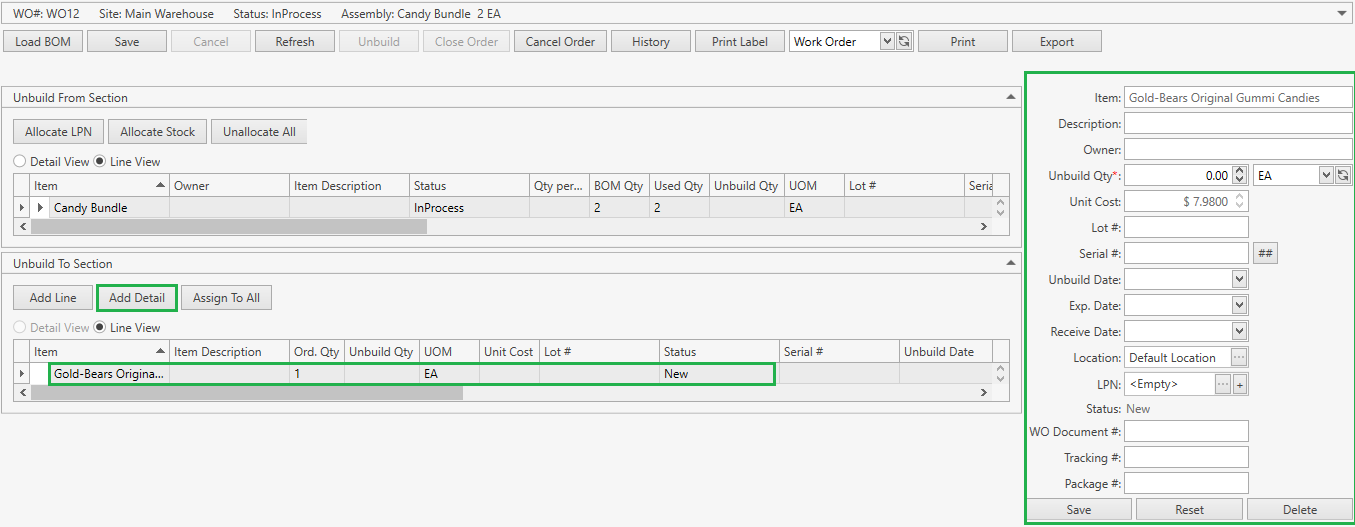Image resolution: width=1355 pixels, height=527 pixels.
Task: Open the Unbuild Date dropdown
Action: (x=1240, y=280)
